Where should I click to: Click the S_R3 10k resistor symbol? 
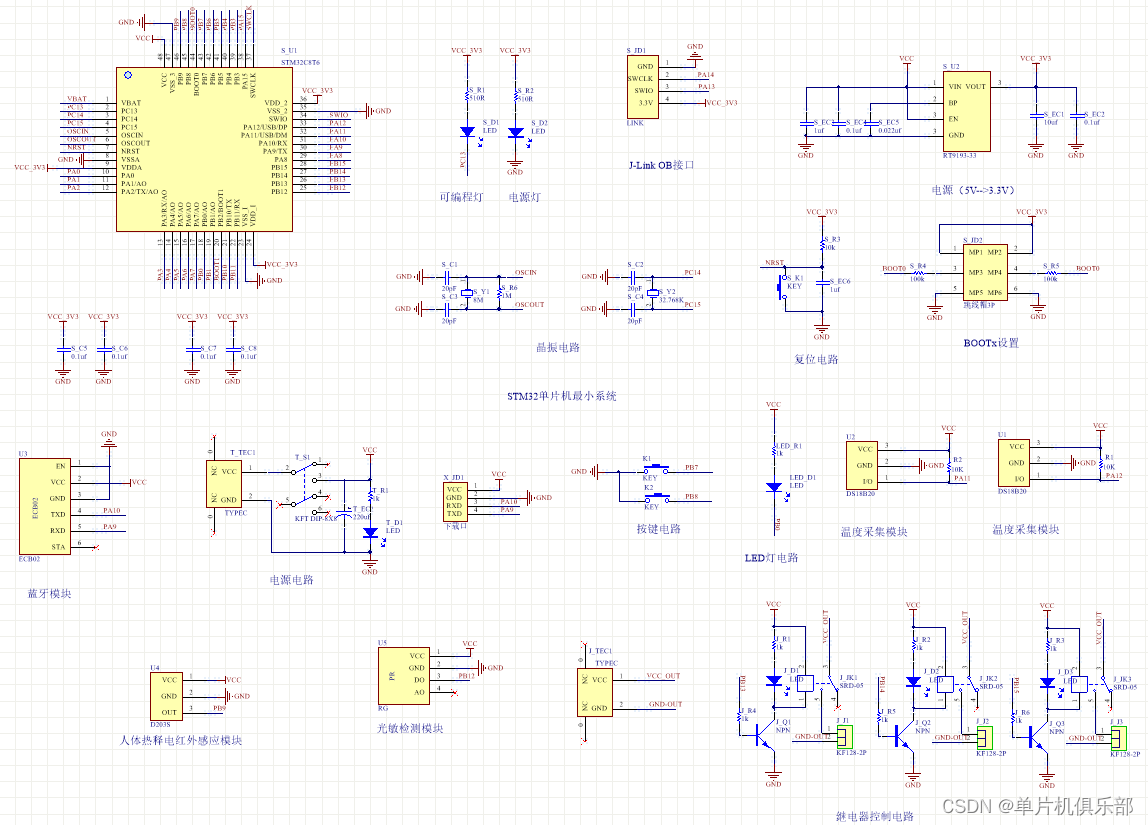click(822, 244)
